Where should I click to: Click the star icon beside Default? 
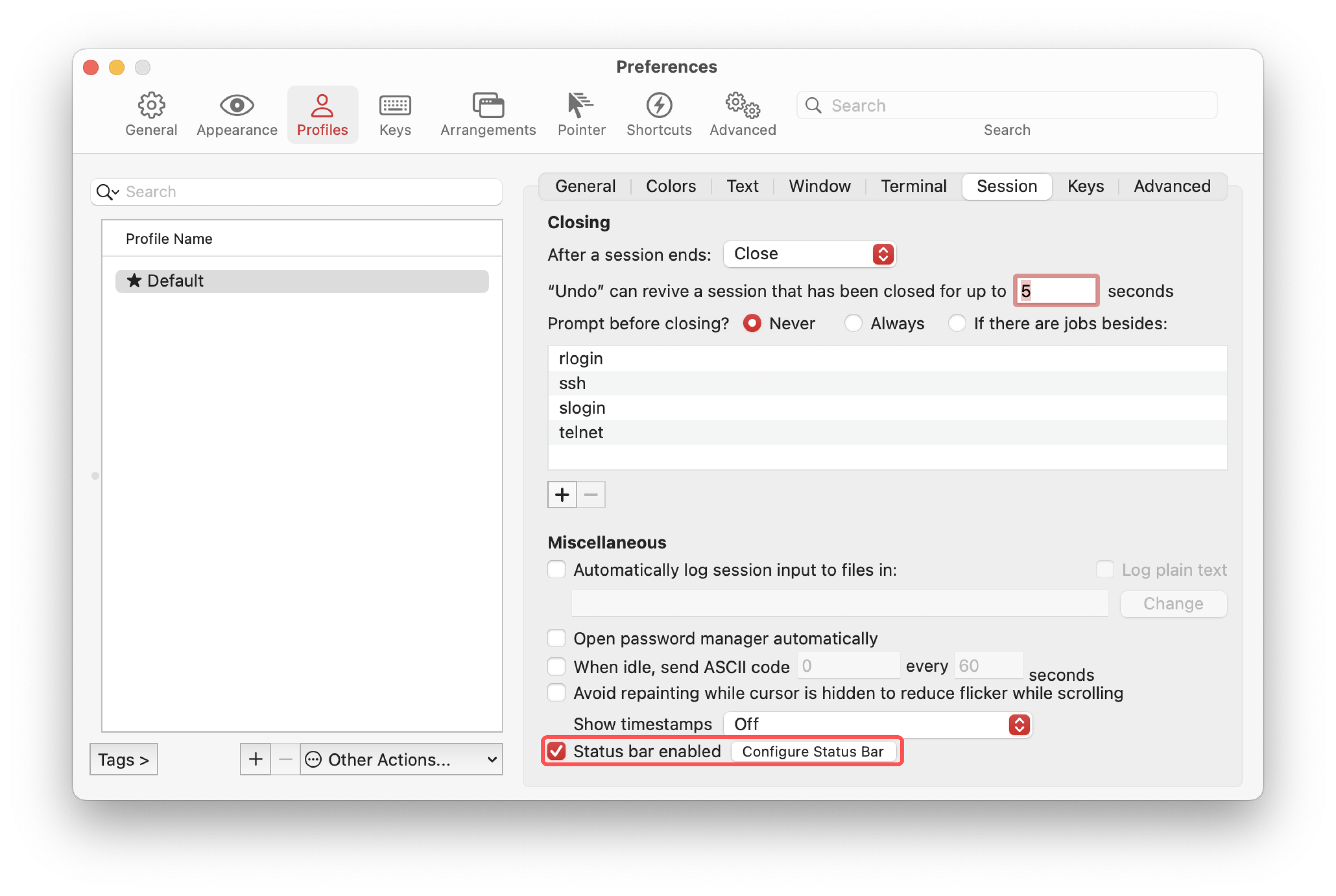134,281
